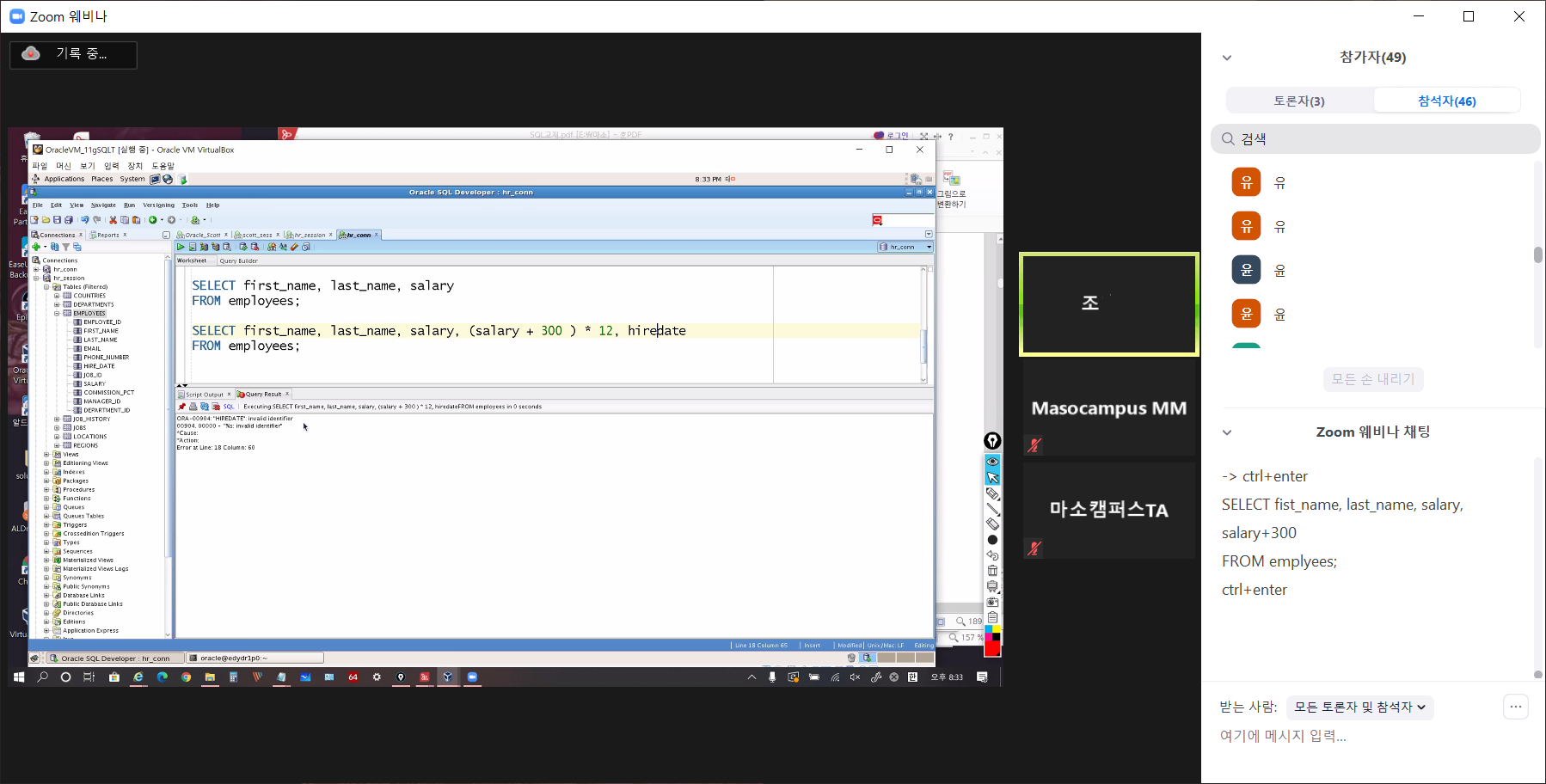Click the chat more options ellipsis button
The width and height of the screenshot is (1546, 784).
tap(1515, 707)
